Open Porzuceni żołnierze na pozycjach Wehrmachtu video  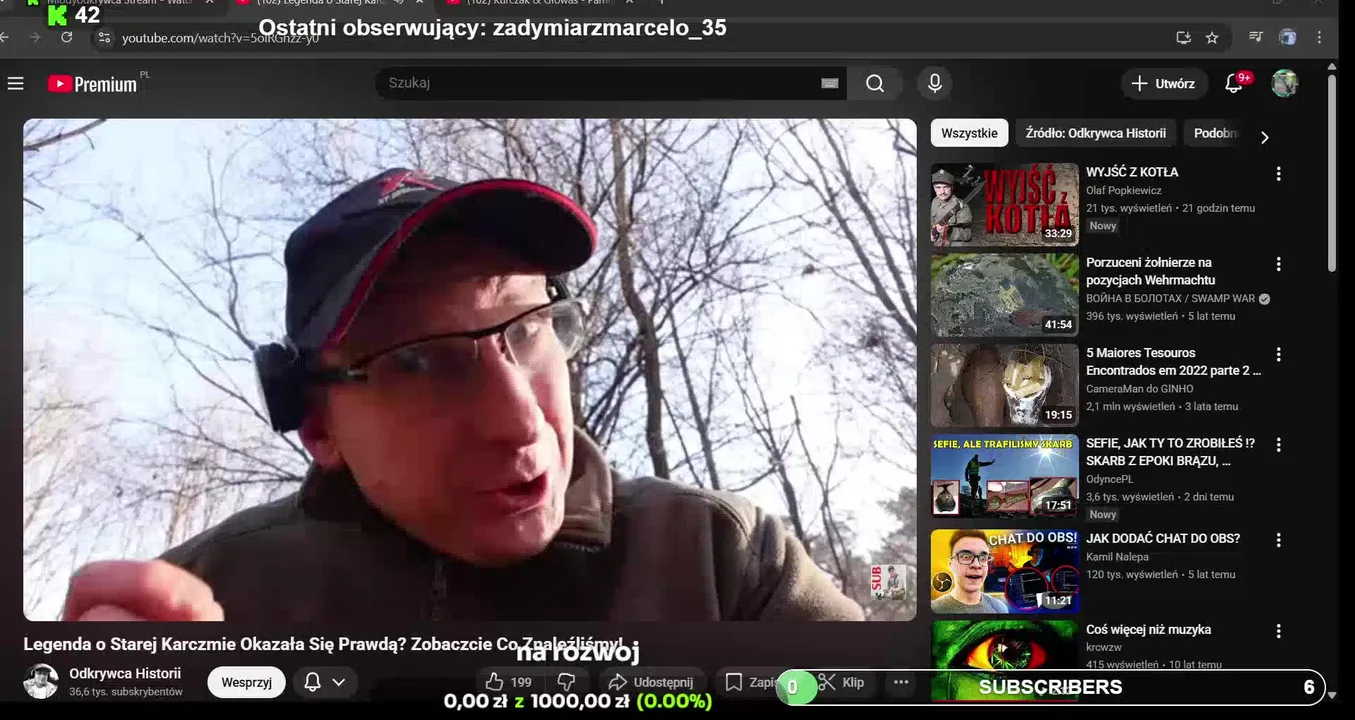point(1005,294)
